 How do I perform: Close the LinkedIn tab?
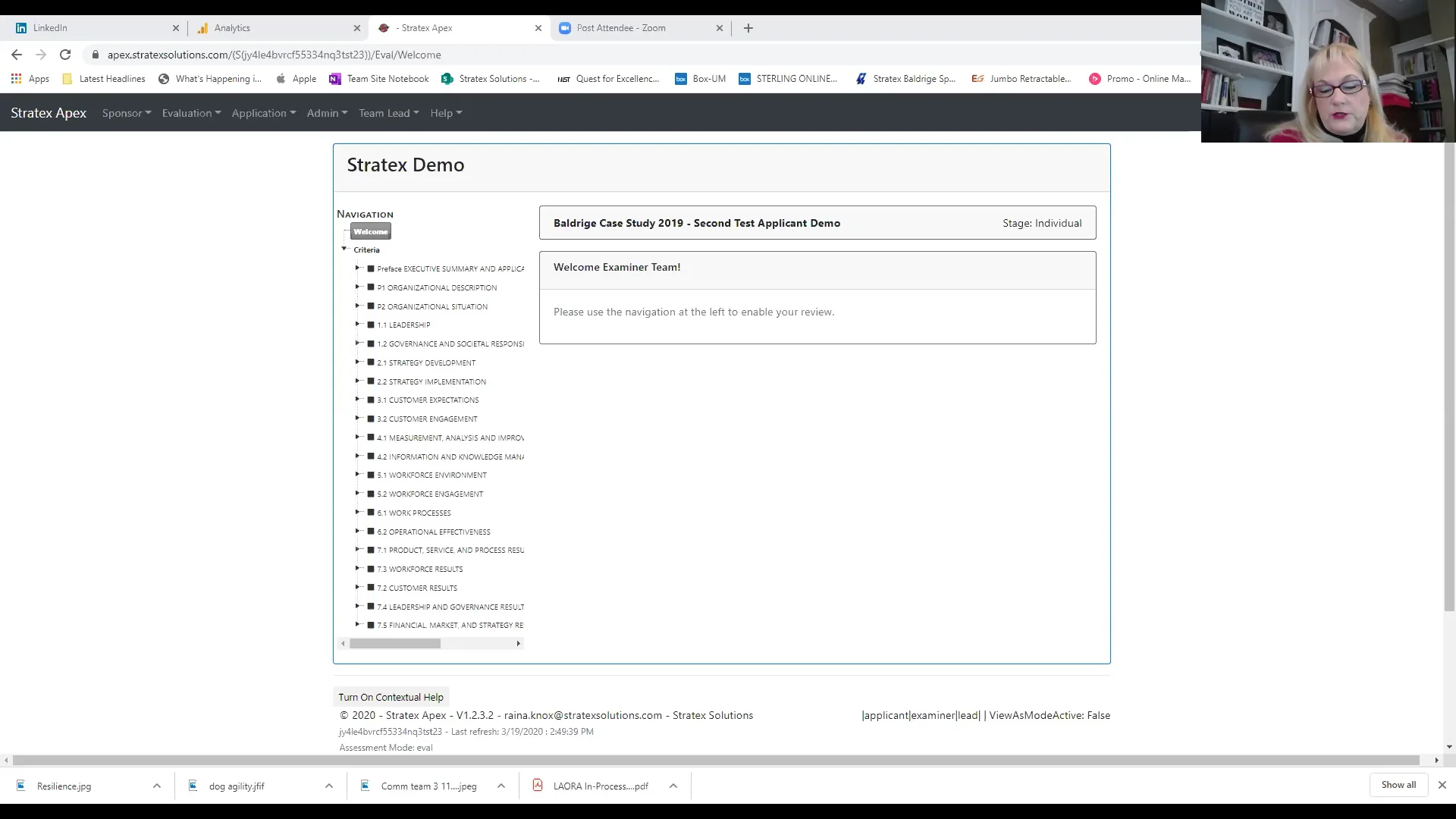click(x=176, y=28)
